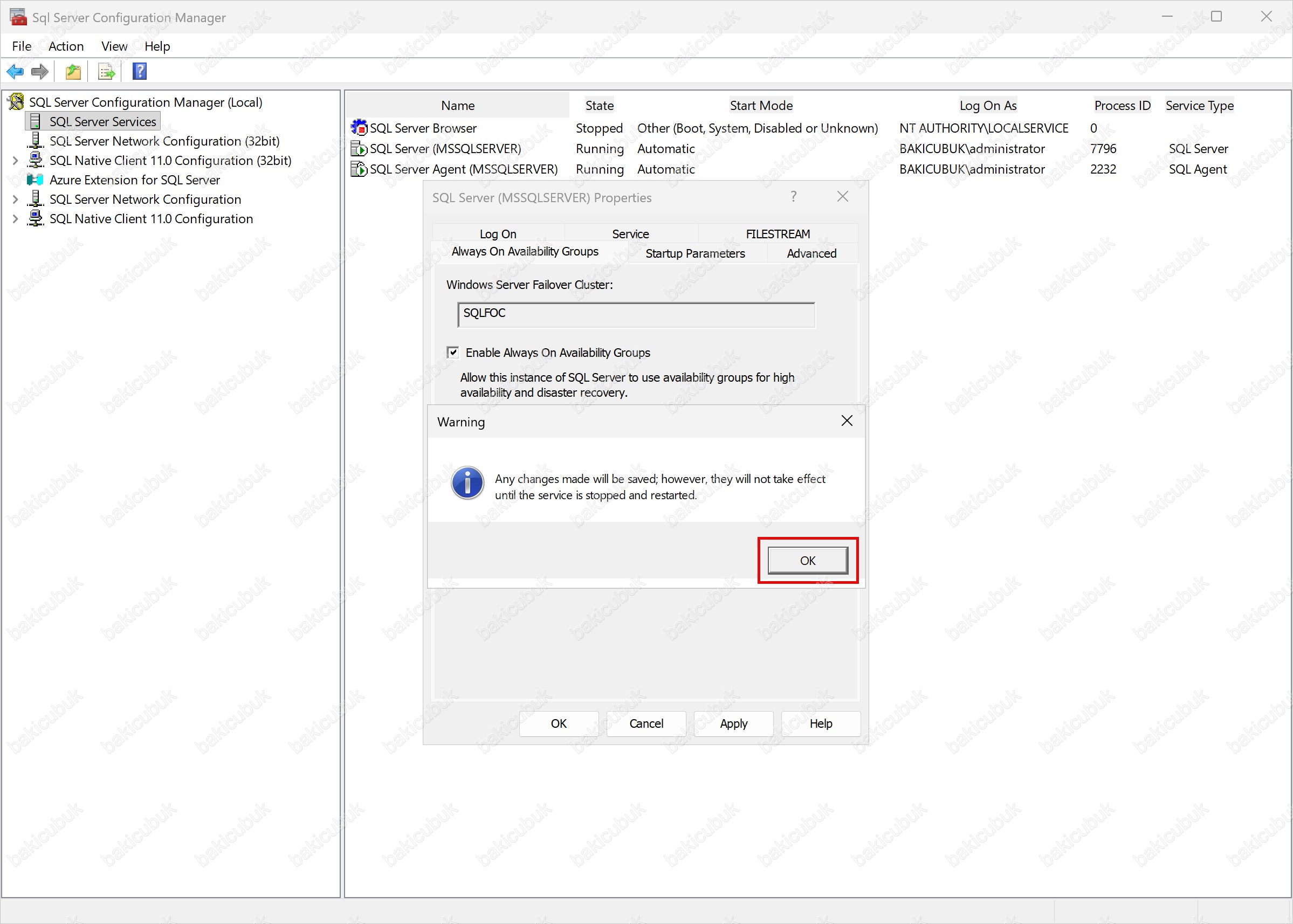
Task: Click the Windows Server Failover Cluster field
Action: 636,314
